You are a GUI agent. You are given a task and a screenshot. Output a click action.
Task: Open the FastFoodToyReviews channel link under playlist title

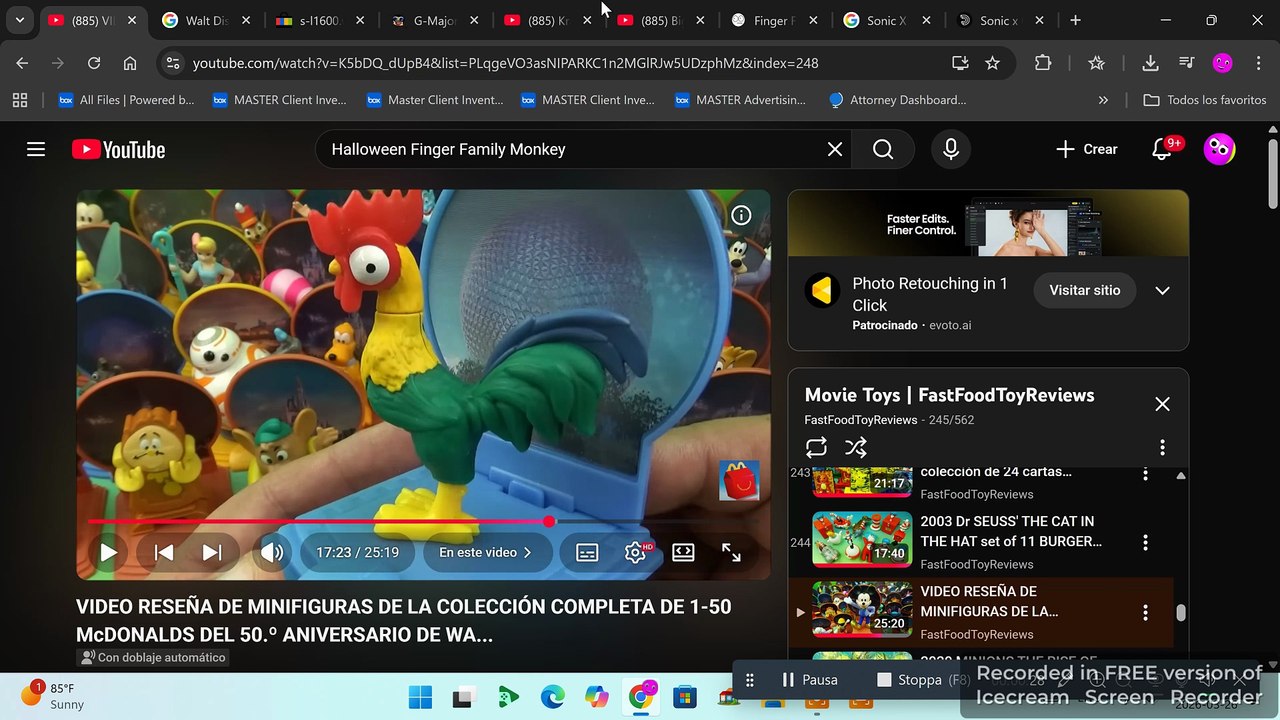[861, 420]
